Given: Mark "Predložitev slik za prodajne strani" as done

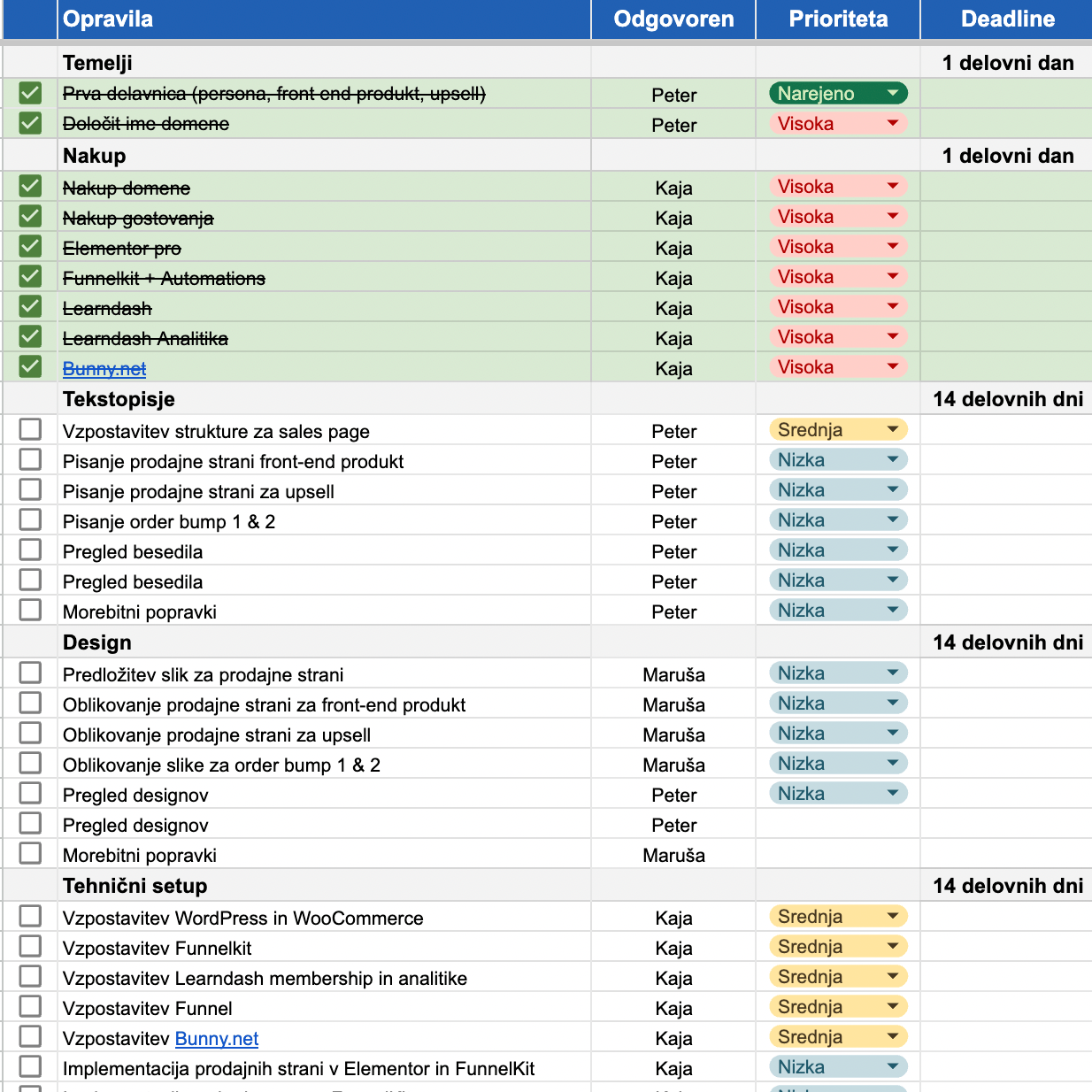Looking at the screenshot, I should point(30,673).
